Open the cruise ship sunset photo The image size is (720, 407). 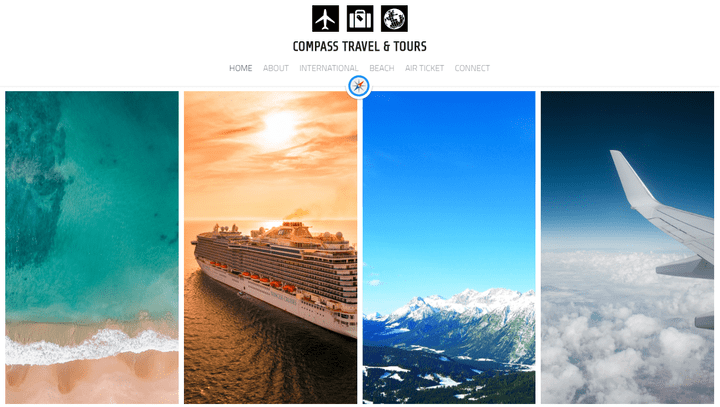pyautogui.click(x=270, y=247)
